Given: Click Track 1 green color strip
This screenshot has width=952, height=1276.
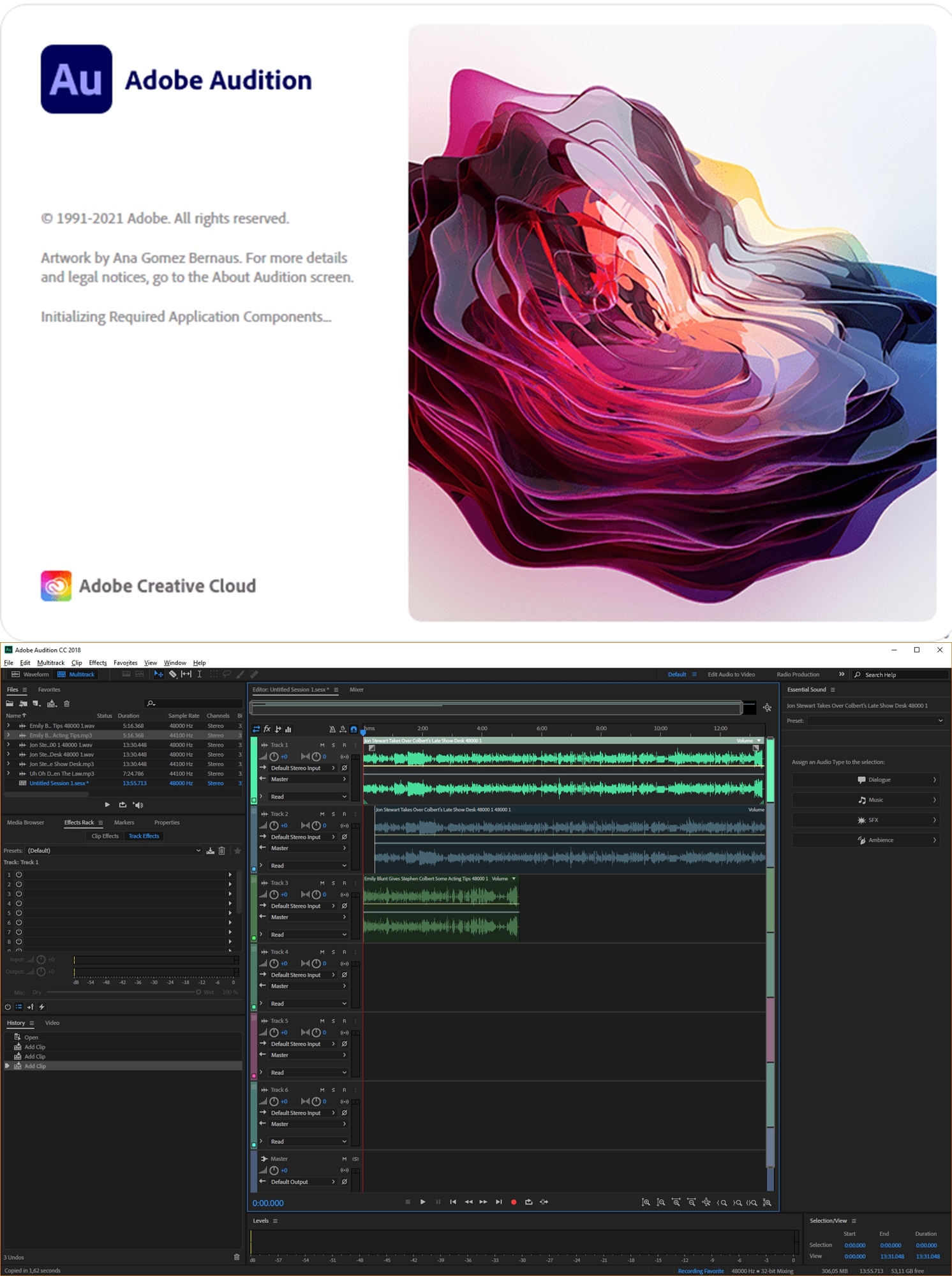Looking at the screenshot, I should coord(253,770).
